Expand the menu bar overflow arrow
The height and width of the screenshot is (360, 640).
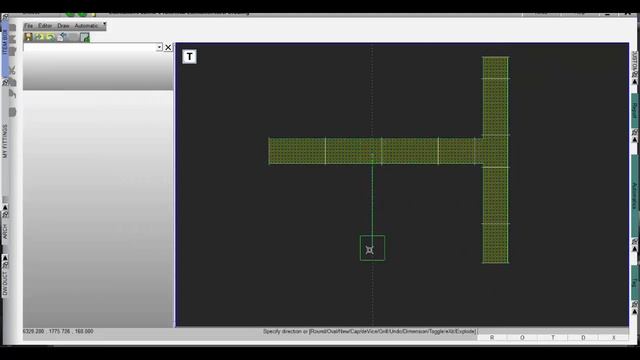coord(104,24)
